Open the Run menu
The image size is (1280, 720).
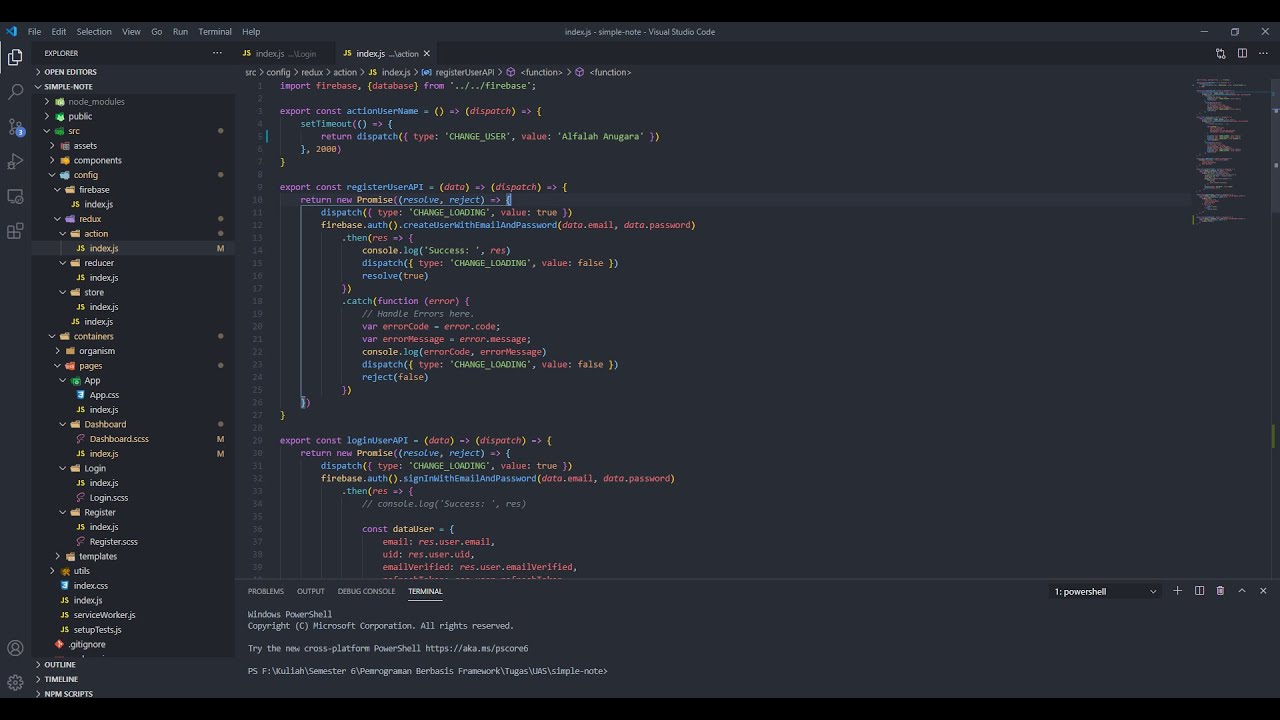tap(180, 32)
